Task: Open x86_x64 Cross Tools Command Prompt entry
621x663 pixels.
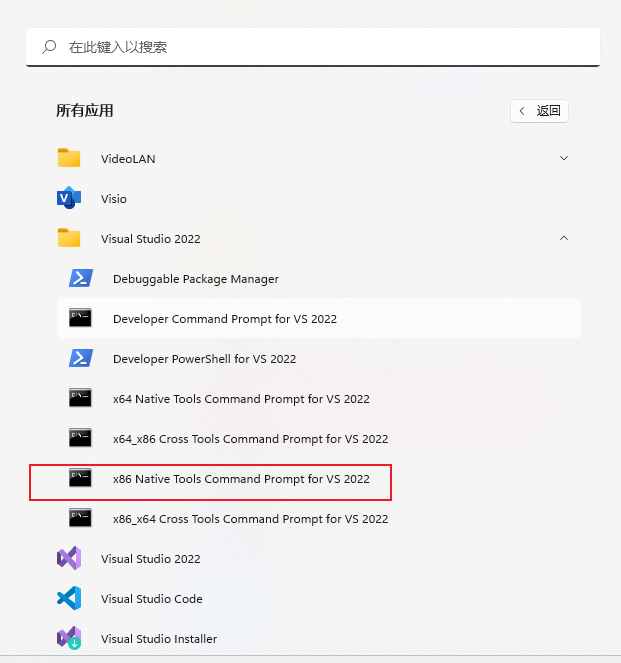Action: tap(250, 519)
